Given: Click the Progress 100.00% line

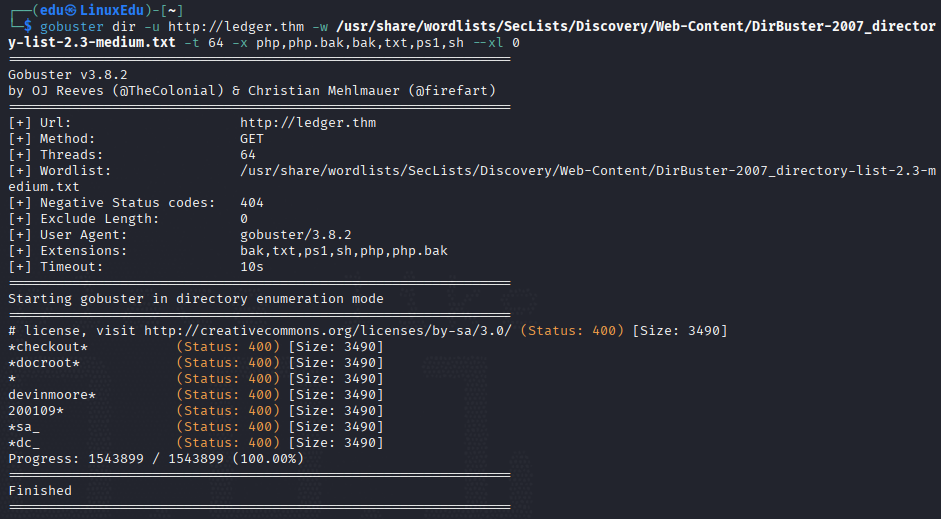Looking at the screenshot, I should tap(156, 458).
